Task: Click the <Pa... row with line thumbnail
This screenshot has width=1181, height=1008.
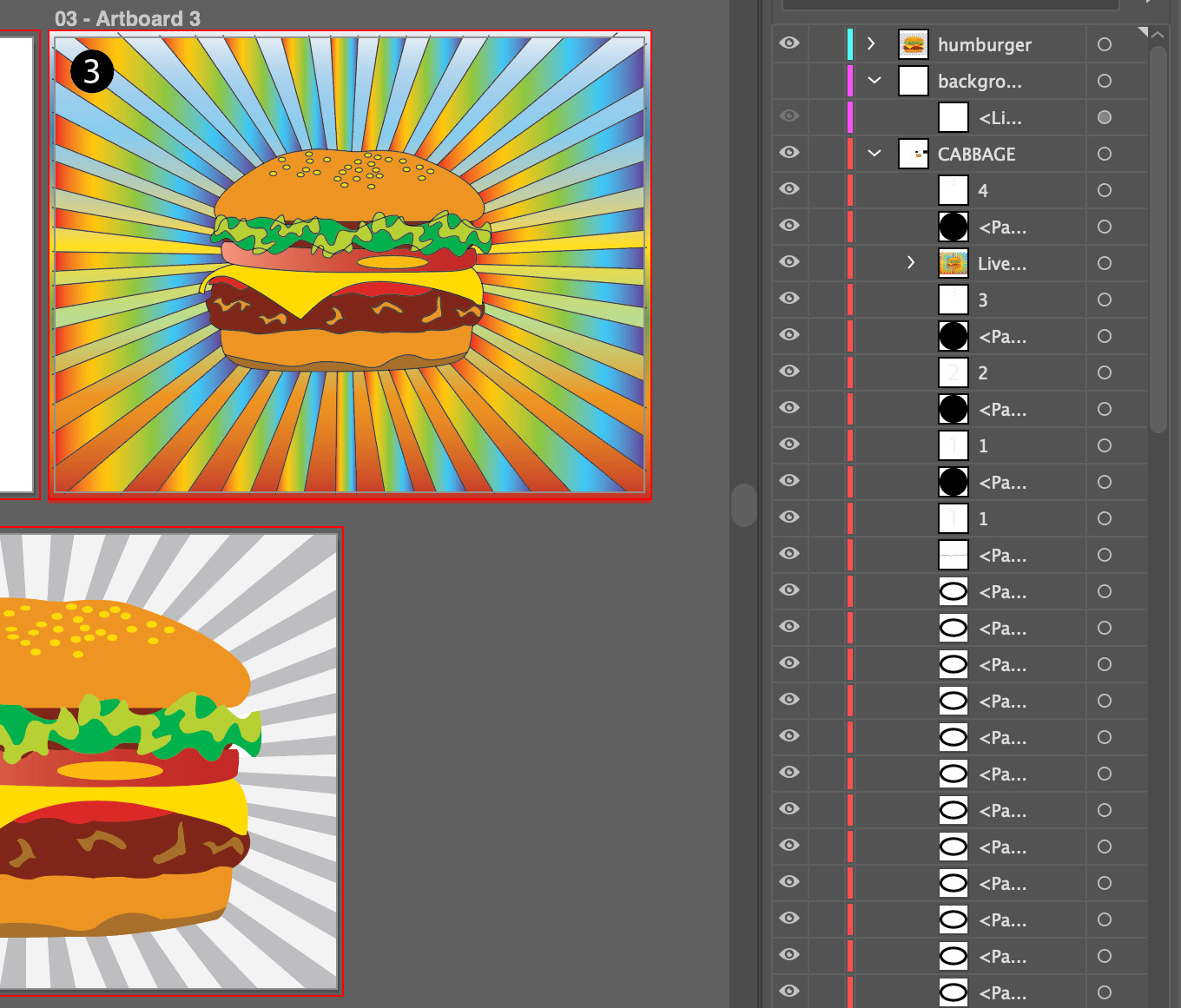Action: coord(960,555)
